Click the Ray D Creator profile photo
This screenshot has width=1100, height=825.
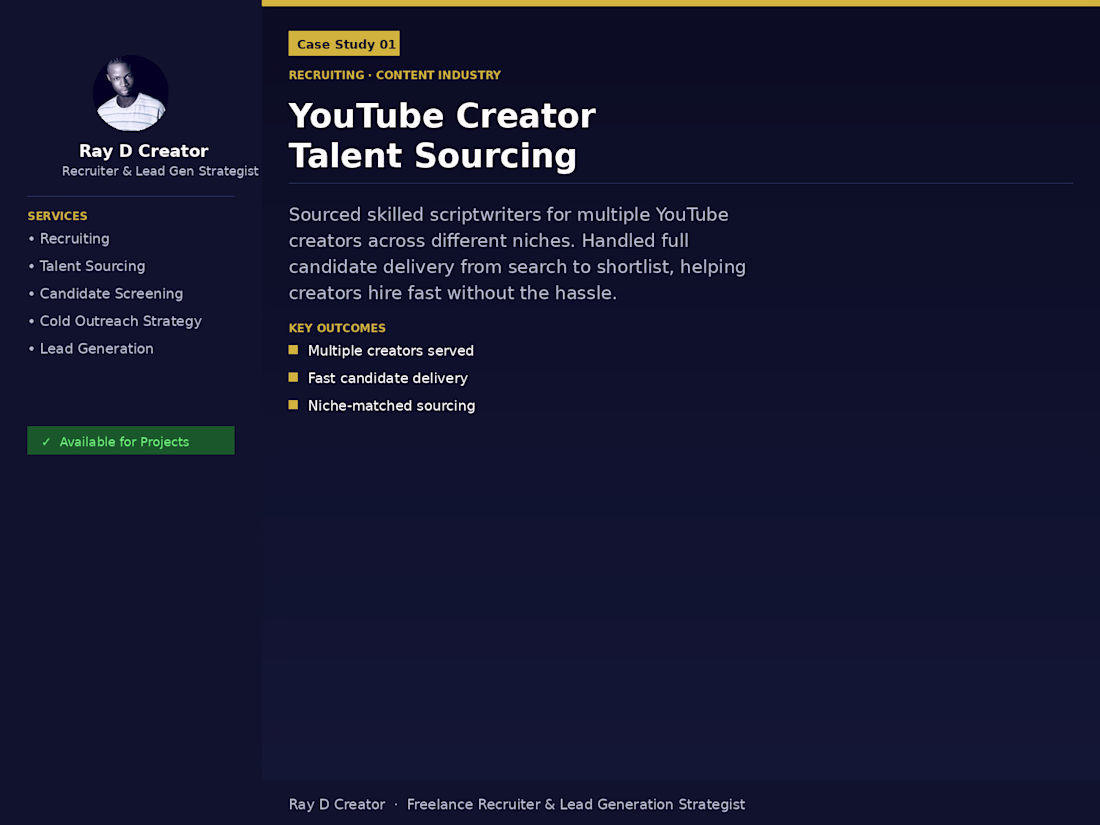point(130,93)
